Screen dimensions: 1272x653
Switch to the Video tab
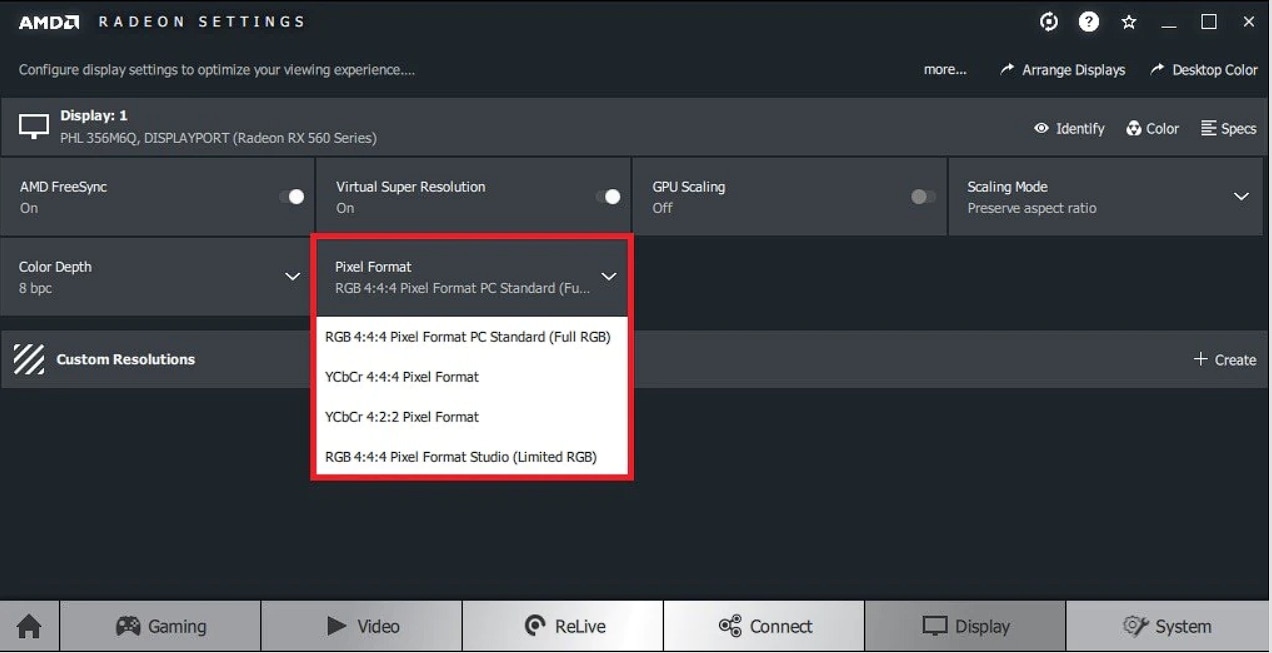coord(362,627)
